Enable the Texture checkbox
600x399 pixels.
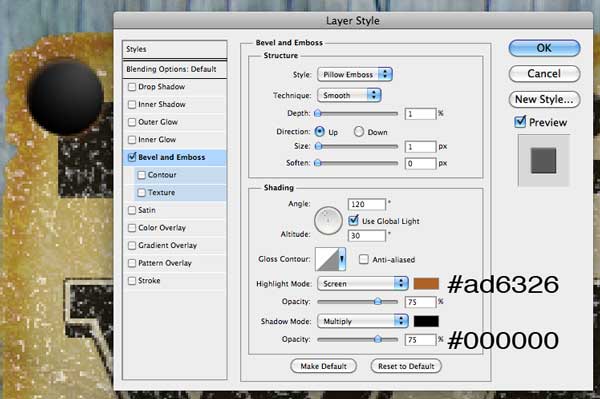pyautogui.click(x=141, y=192)
